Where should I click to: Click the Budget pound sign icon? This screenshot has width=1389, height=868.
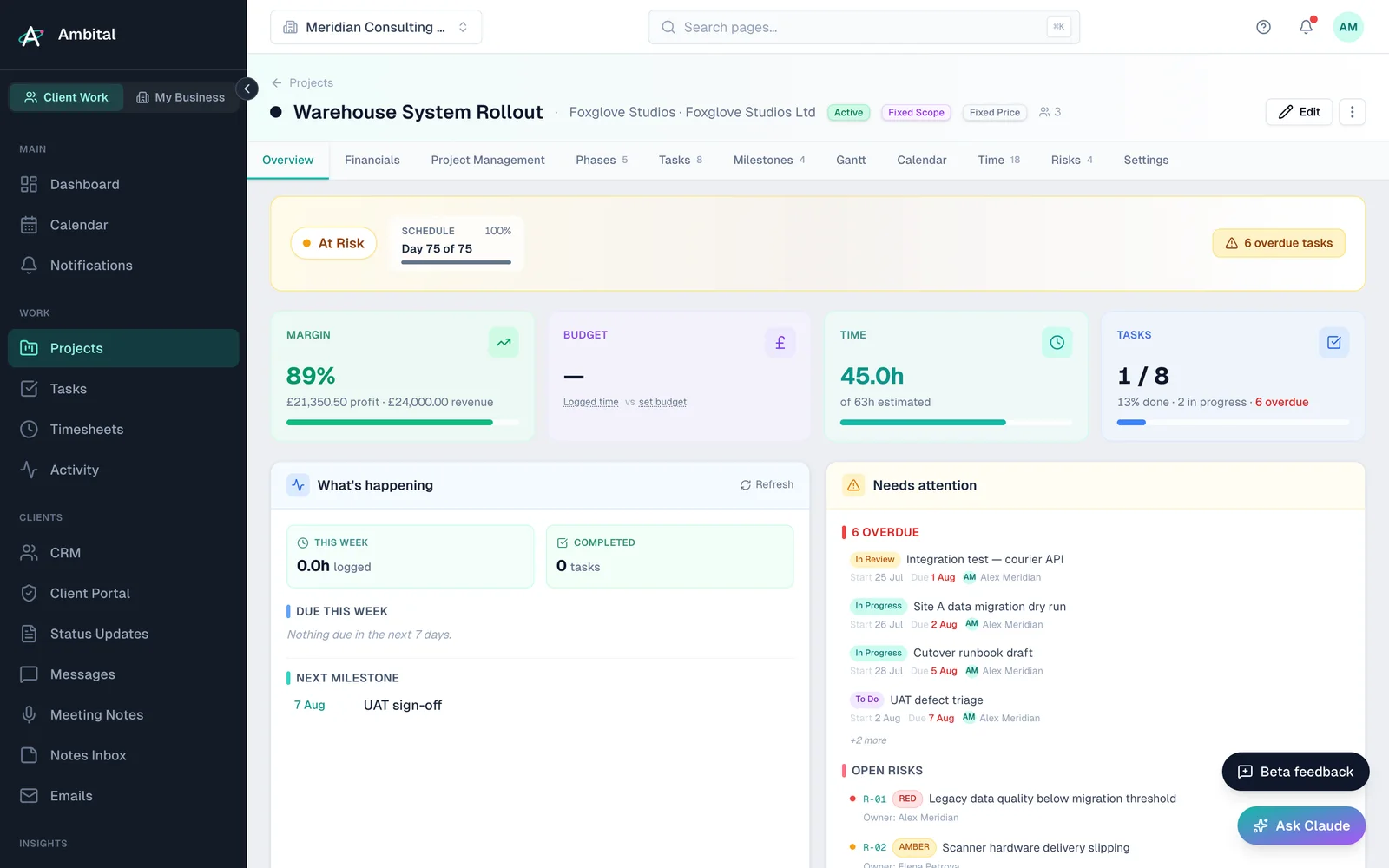780,343
